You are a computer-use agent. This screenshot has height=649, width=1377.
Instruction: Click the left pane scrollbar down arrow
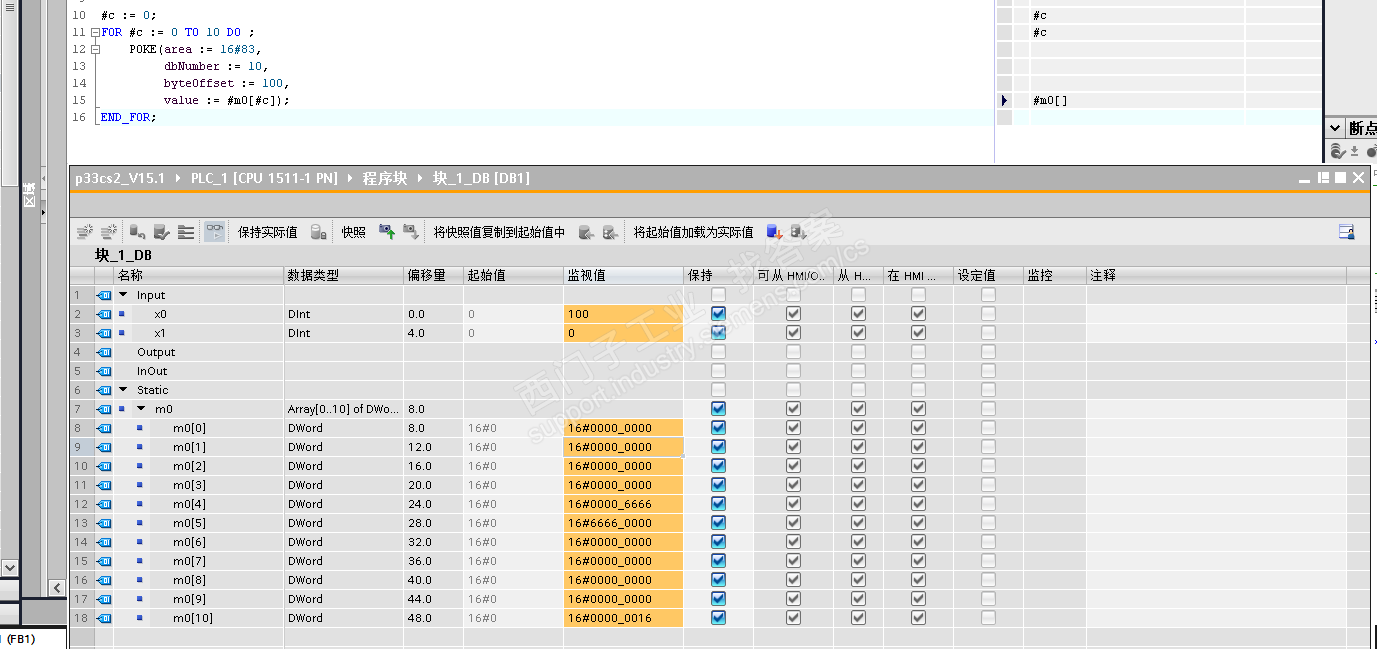[9, 567]
